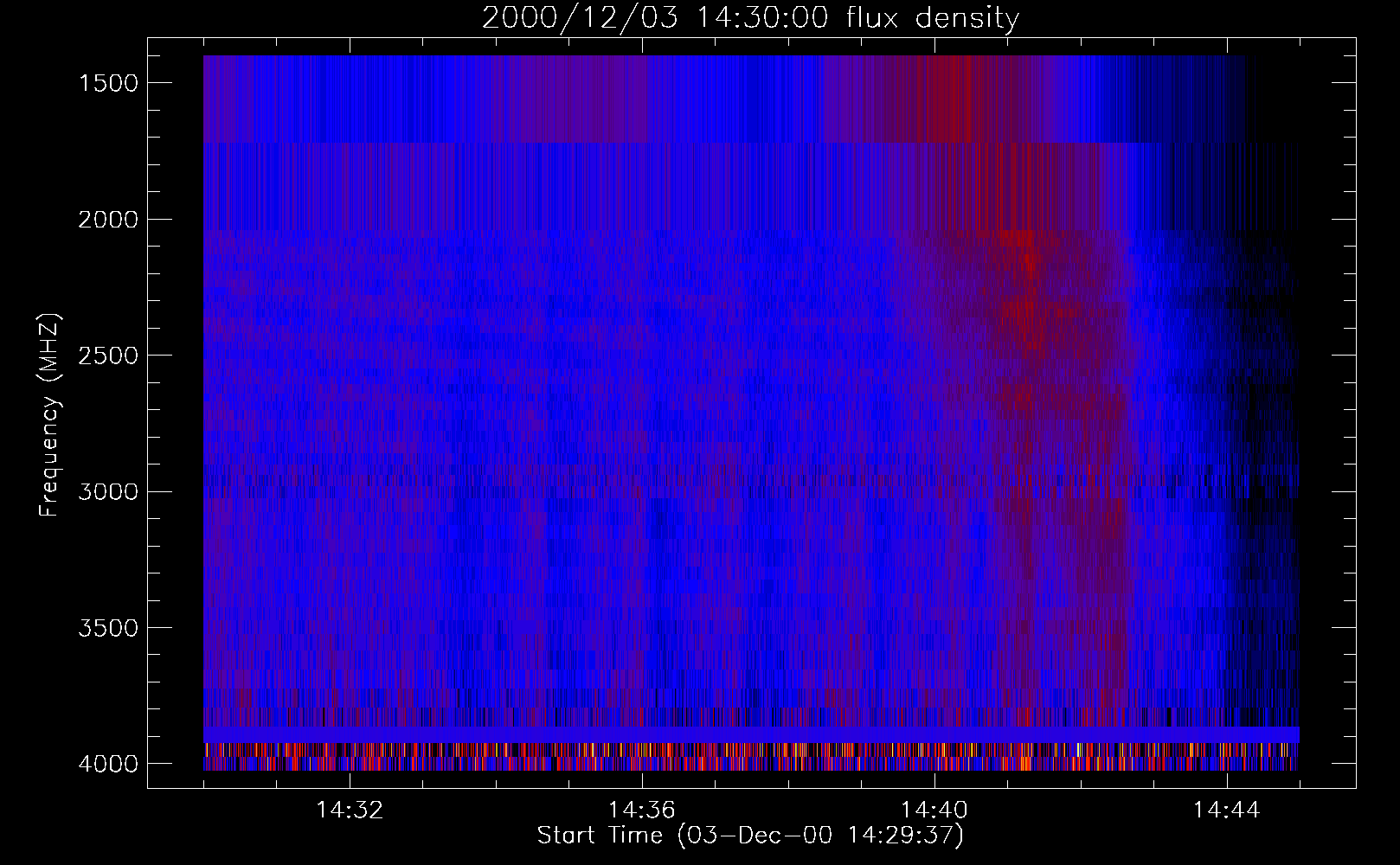Click the 2500 frequency tick label
The image size is (1400, 865).
(x=108, y=356)
